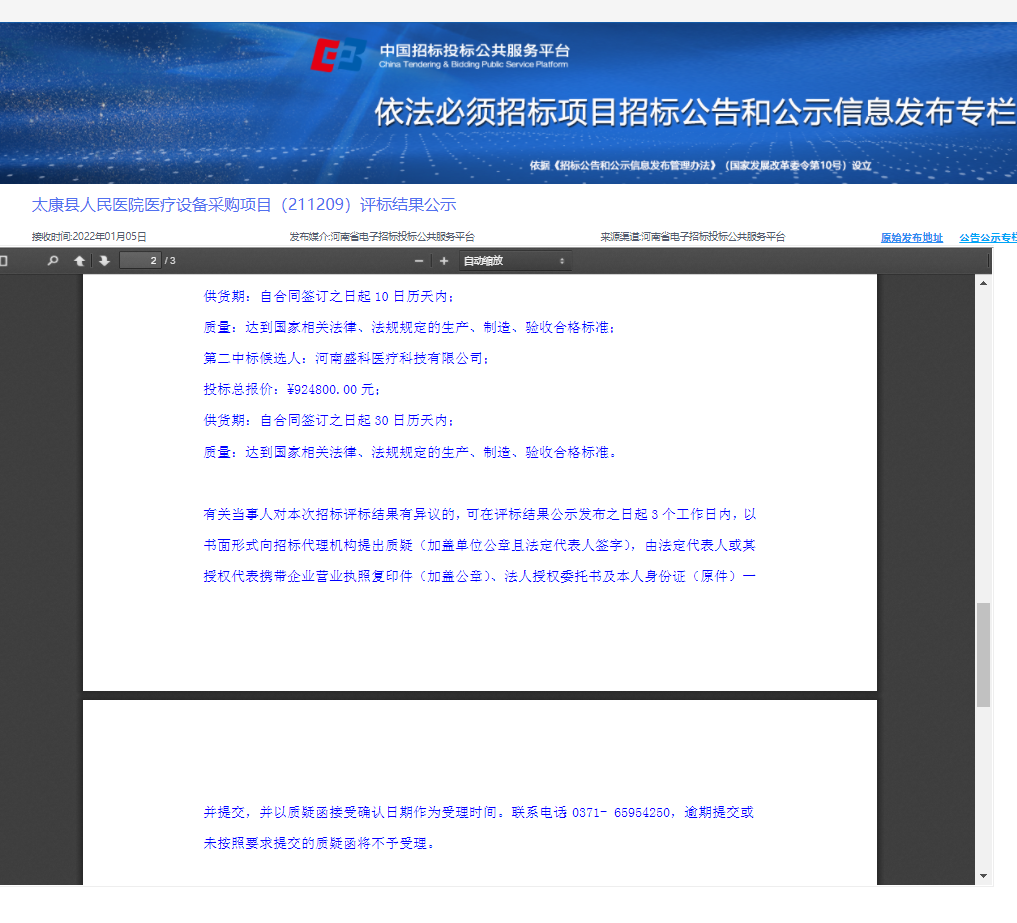
Task: Toggle the PDF sidebar panel
Action: coord(4,261)
